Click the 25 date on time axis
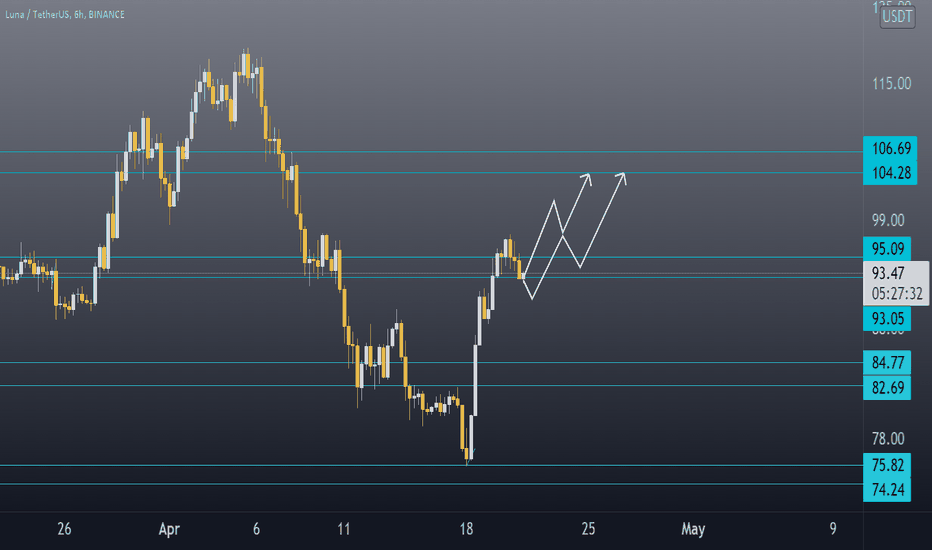 point(588,529)
